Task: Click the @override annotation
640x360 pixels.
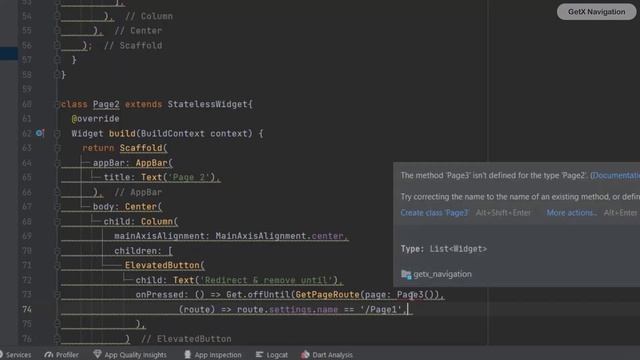Action: point(96,119)
